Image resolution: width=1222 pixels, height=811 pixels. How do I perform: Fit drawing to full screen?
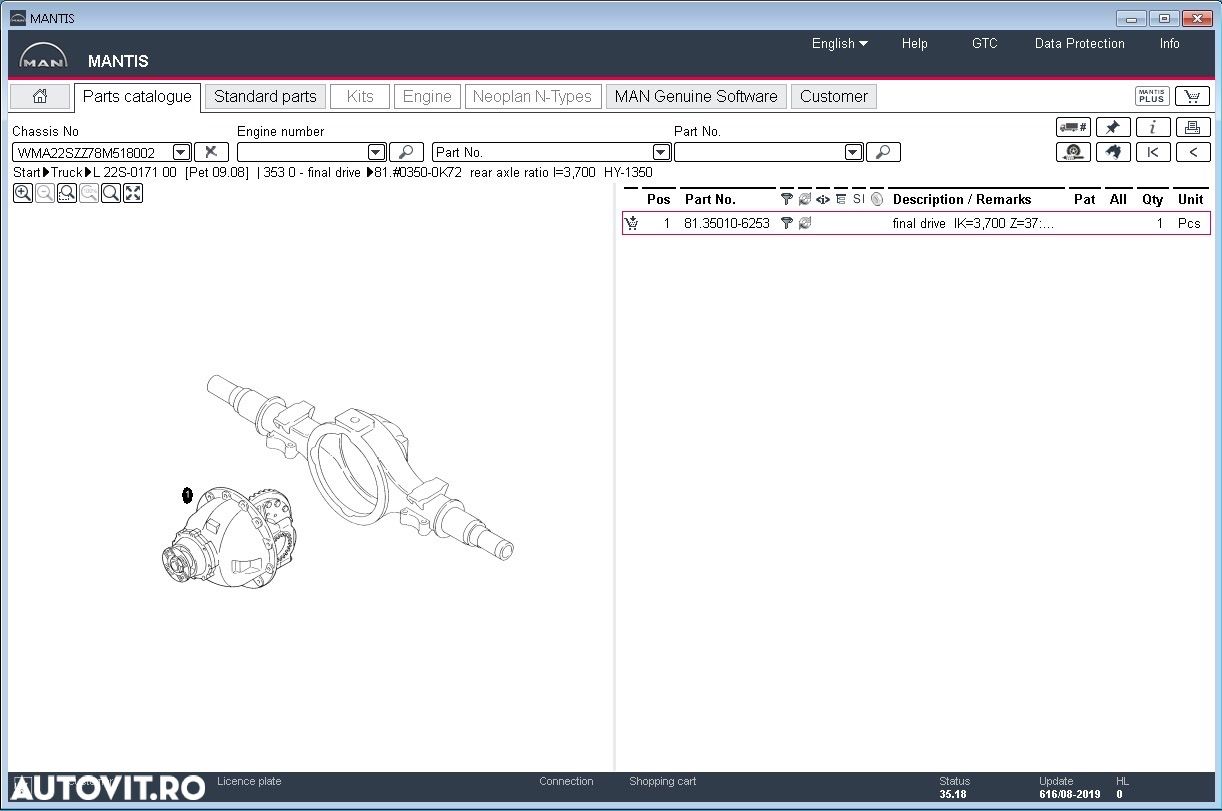(x=133, y=193)
